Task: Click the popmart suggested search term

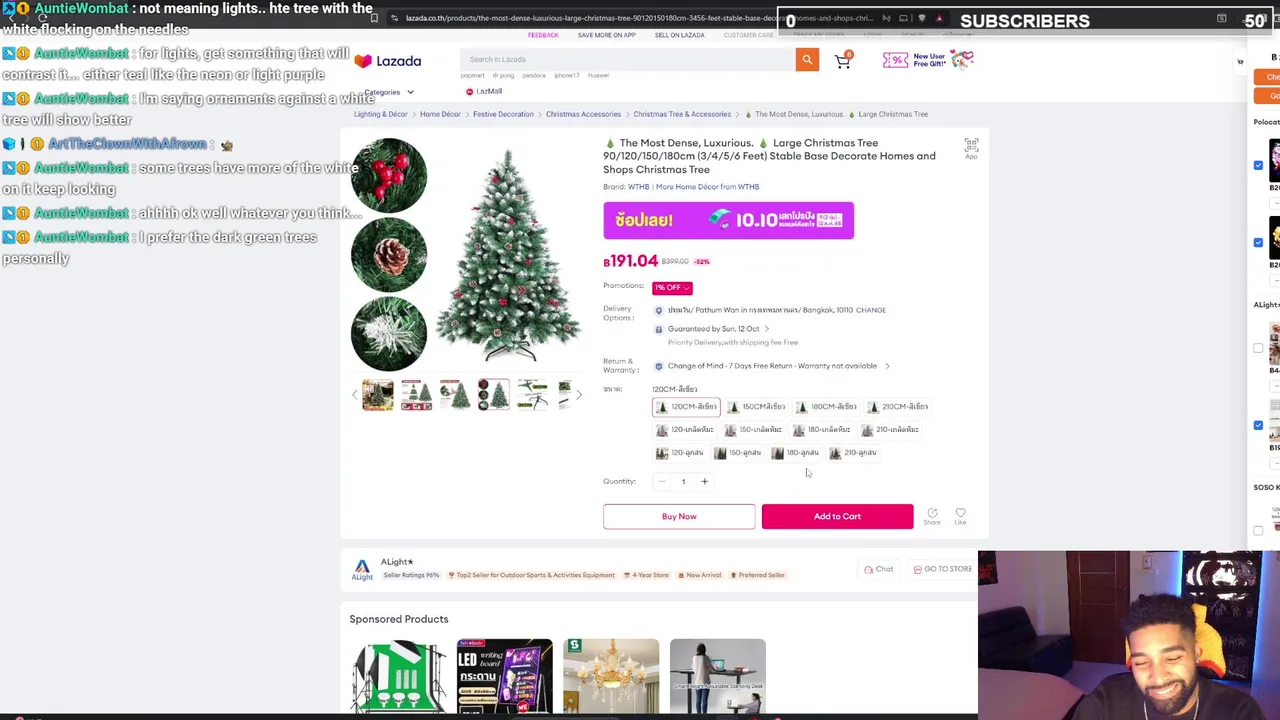Action: 472,76
